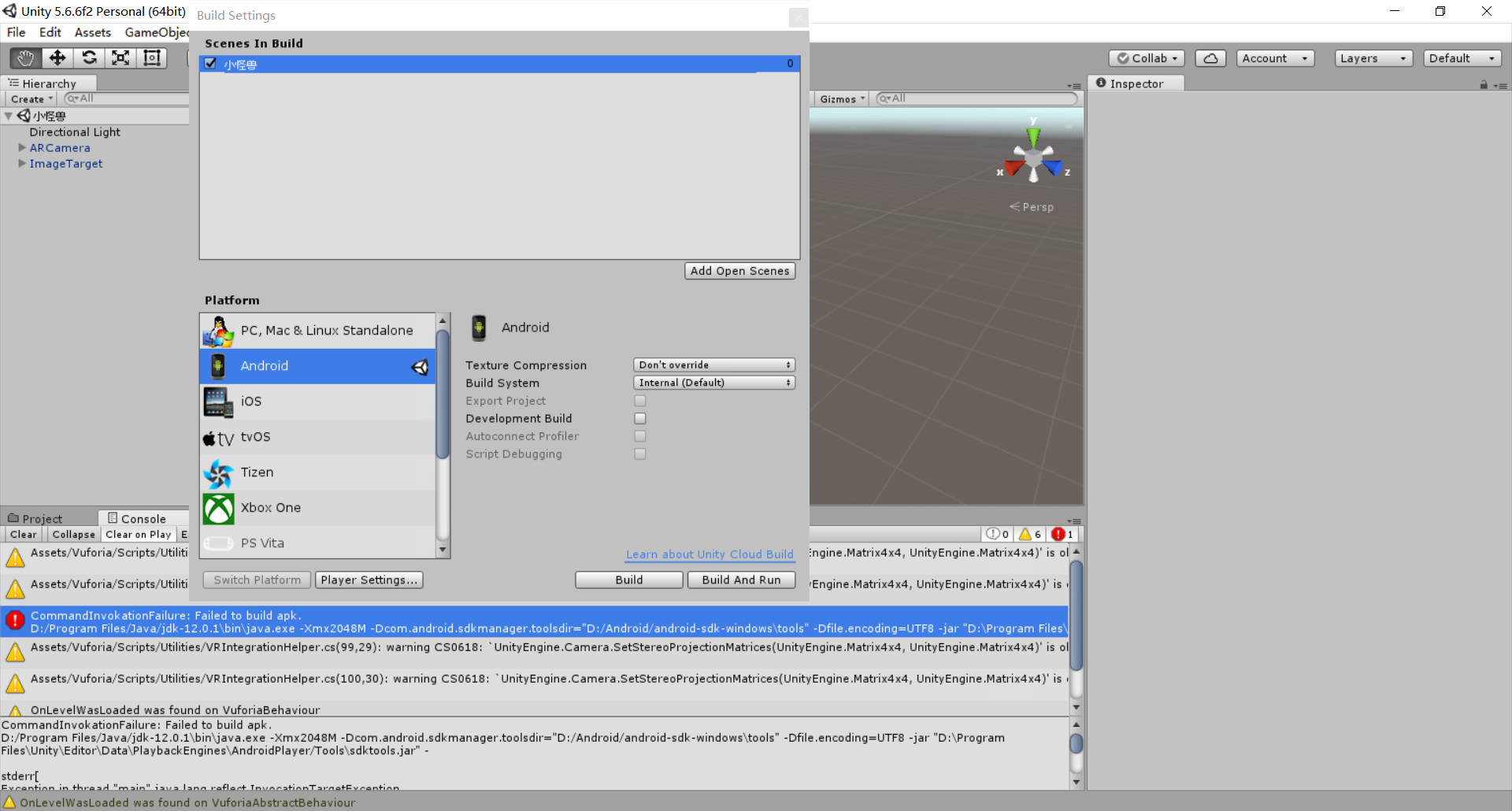Click the cloud services icon button

pyautogui.click(x=1210, y=58)
